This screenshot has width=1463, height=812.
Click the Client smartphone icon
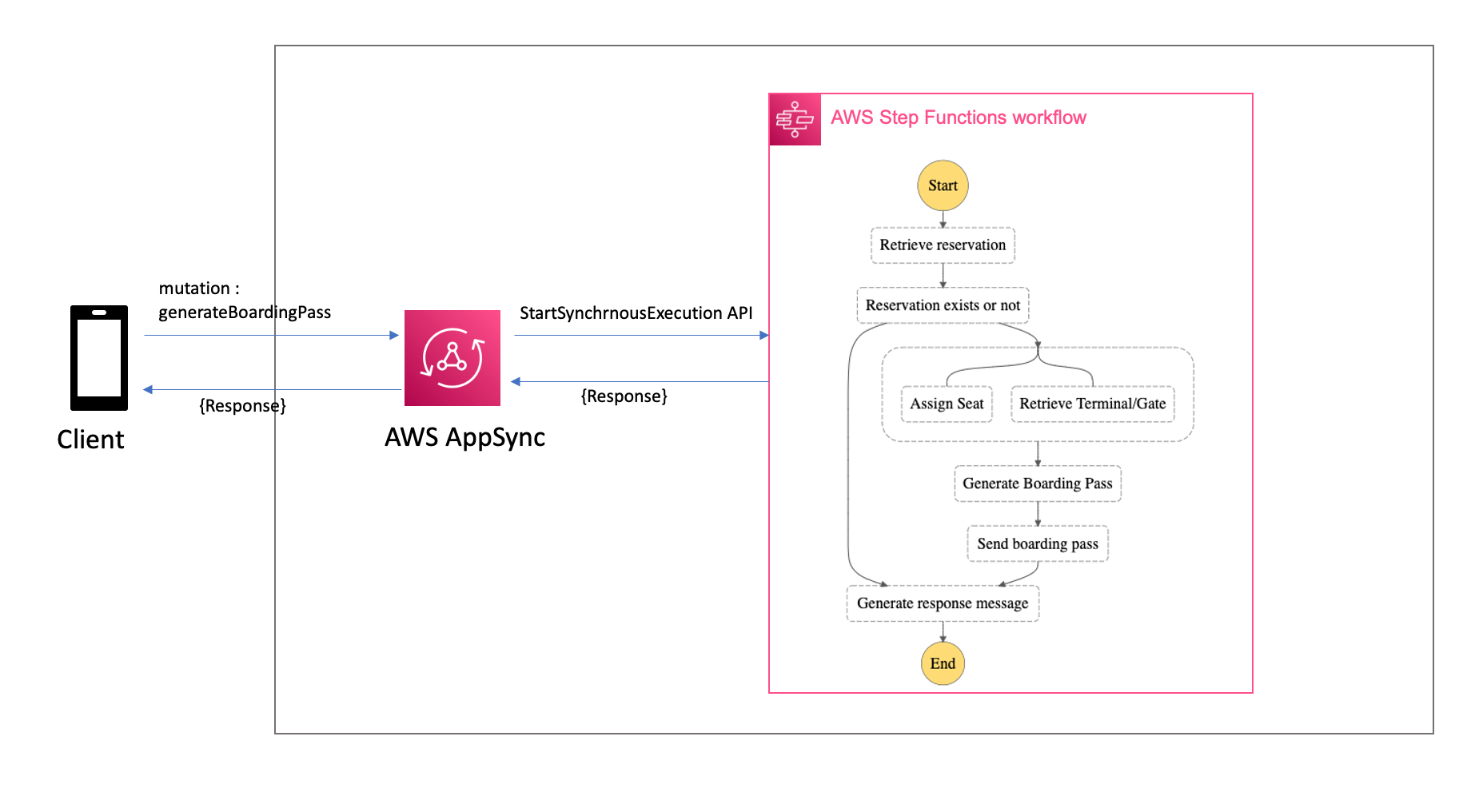(x=98, y=356)
